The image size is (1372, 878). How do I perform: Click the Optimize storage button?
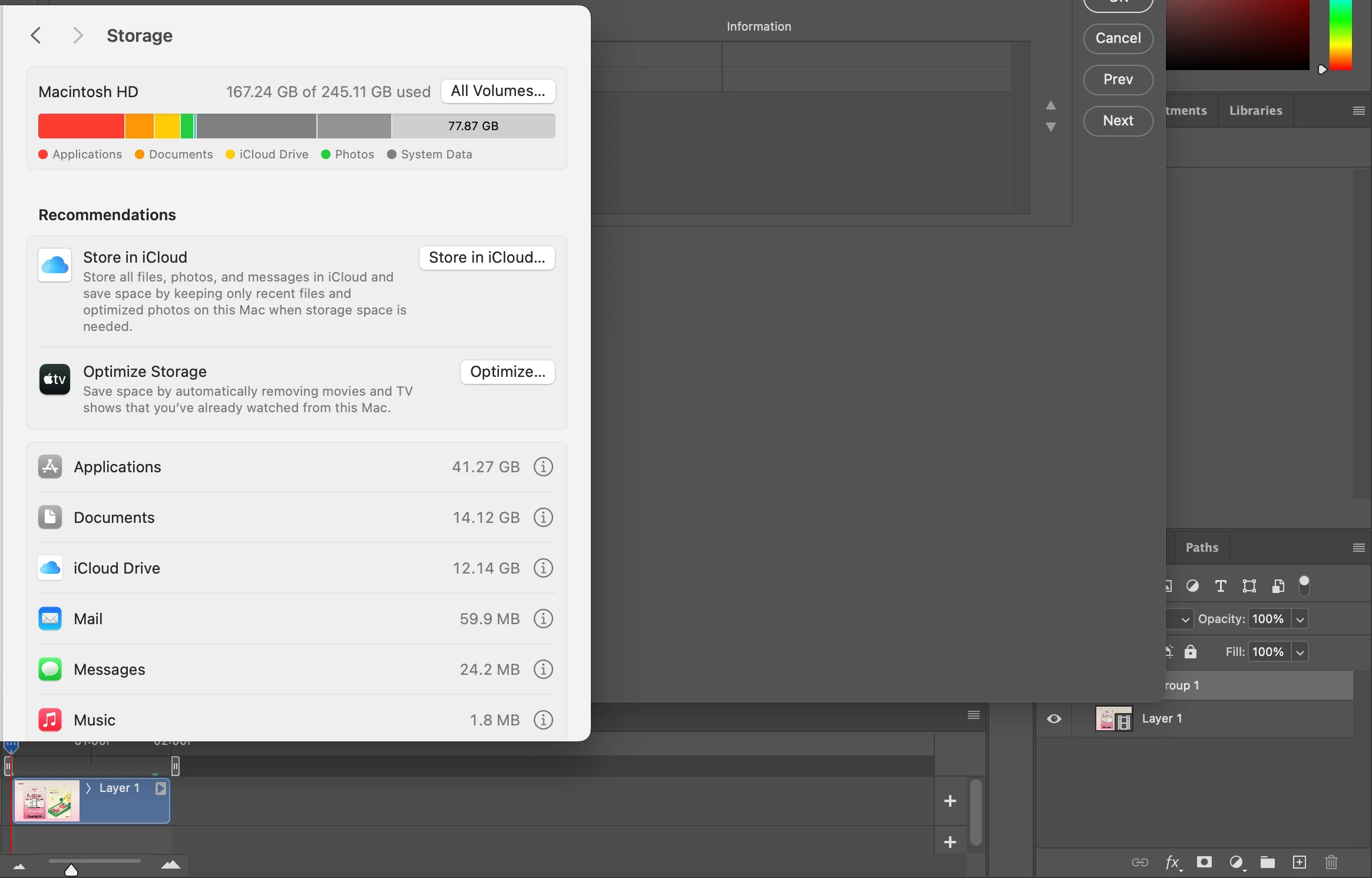[x=507, y=372]
